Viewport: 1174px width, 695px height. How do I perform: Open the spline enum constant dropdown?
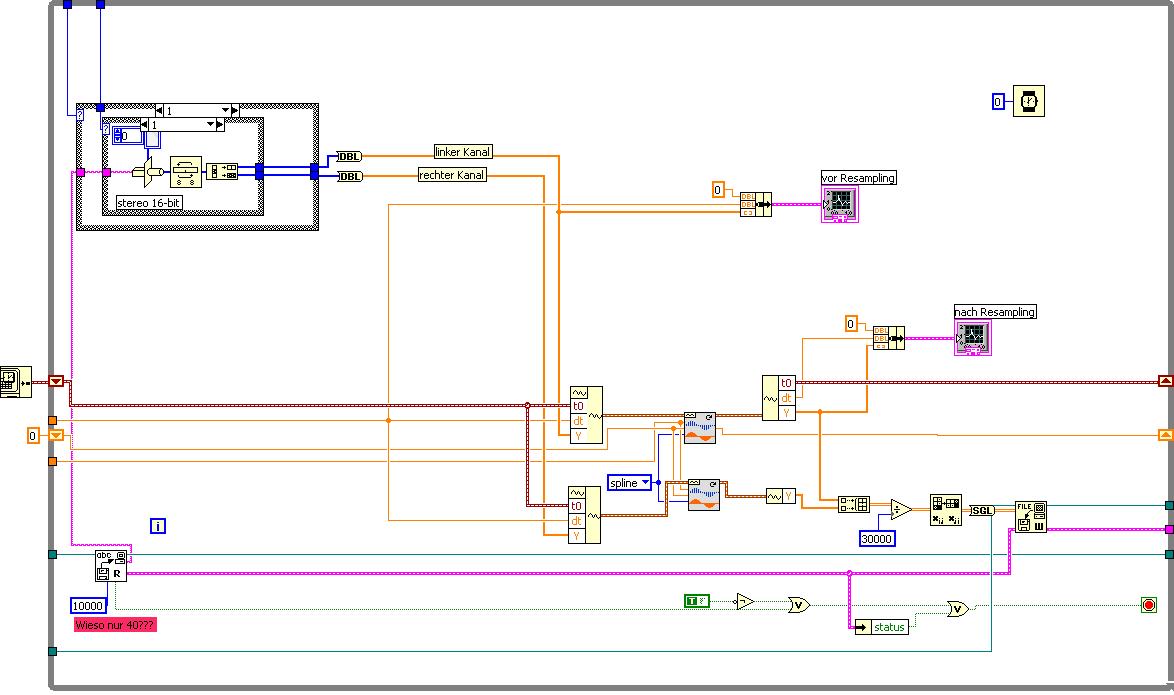pyautogui.click(x=645, y=482)
